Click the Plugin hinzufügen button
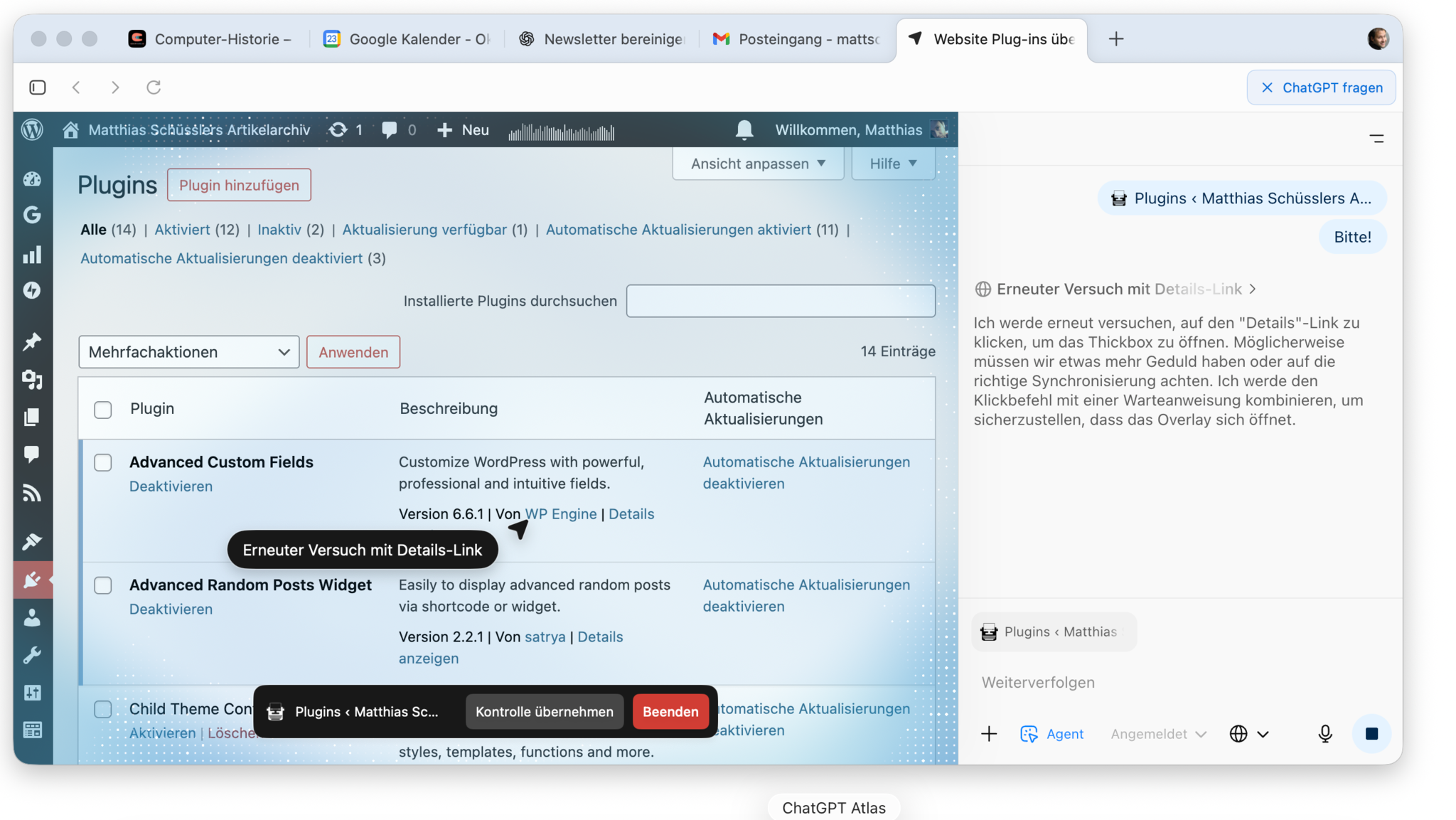 click(x=238, y=185)
